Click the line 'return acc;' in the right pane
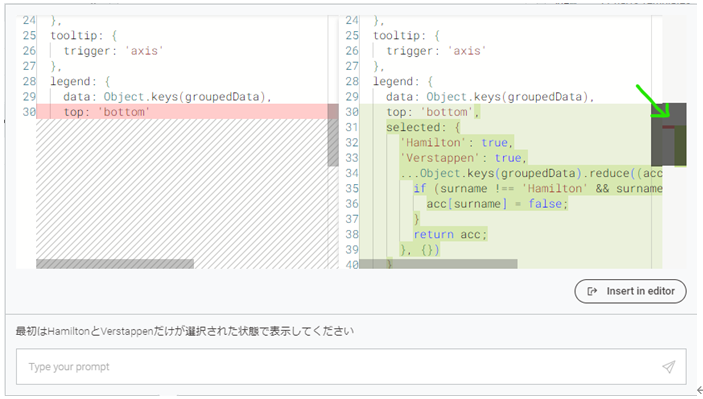The height and width of the screenshot is (399, 703). click(450, 234)
